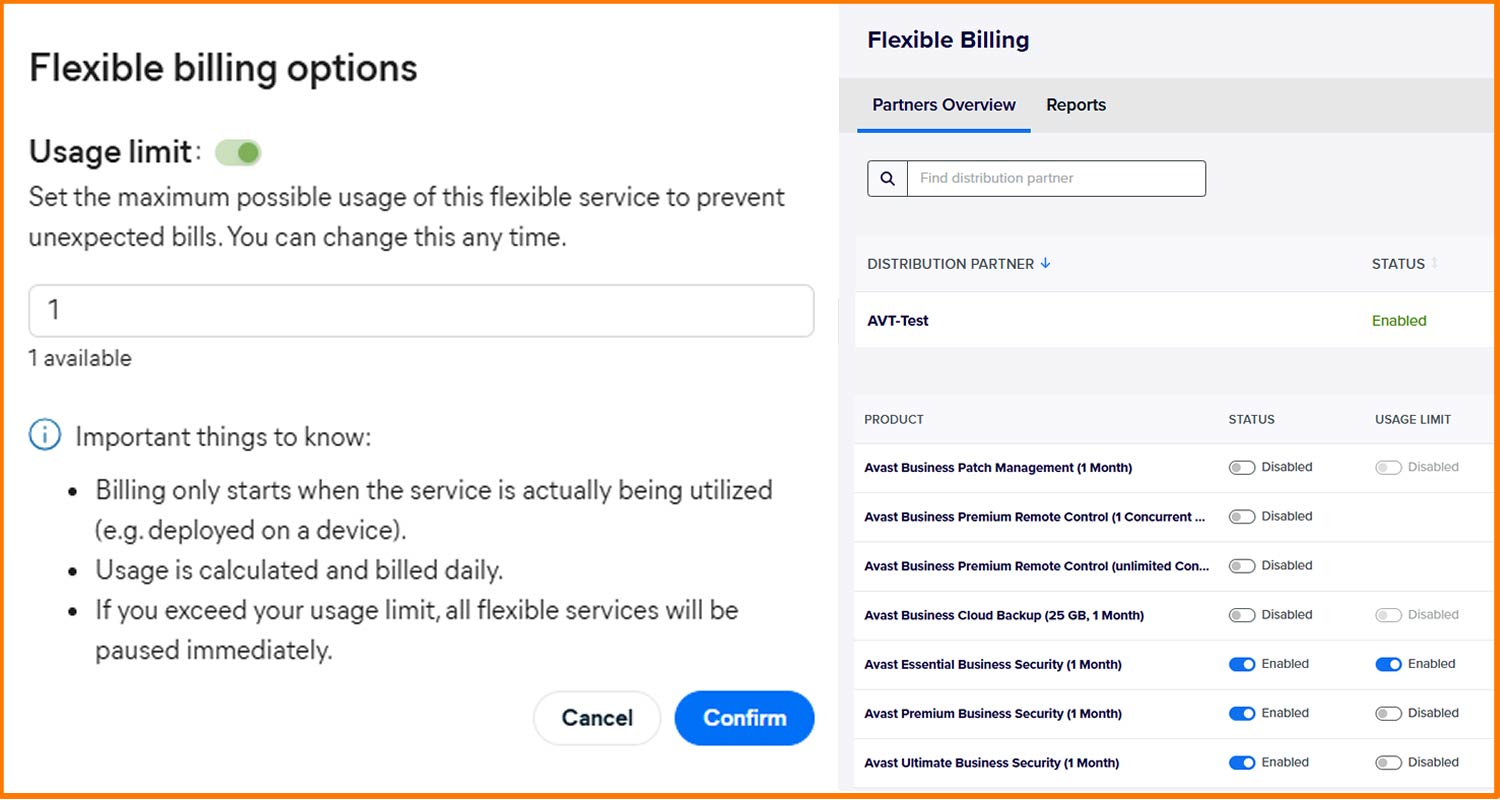This screenshot has width=1500, height=800.
Task: Disable Avast Ultimate Business Security status
Action: [x=1242, y=762]
